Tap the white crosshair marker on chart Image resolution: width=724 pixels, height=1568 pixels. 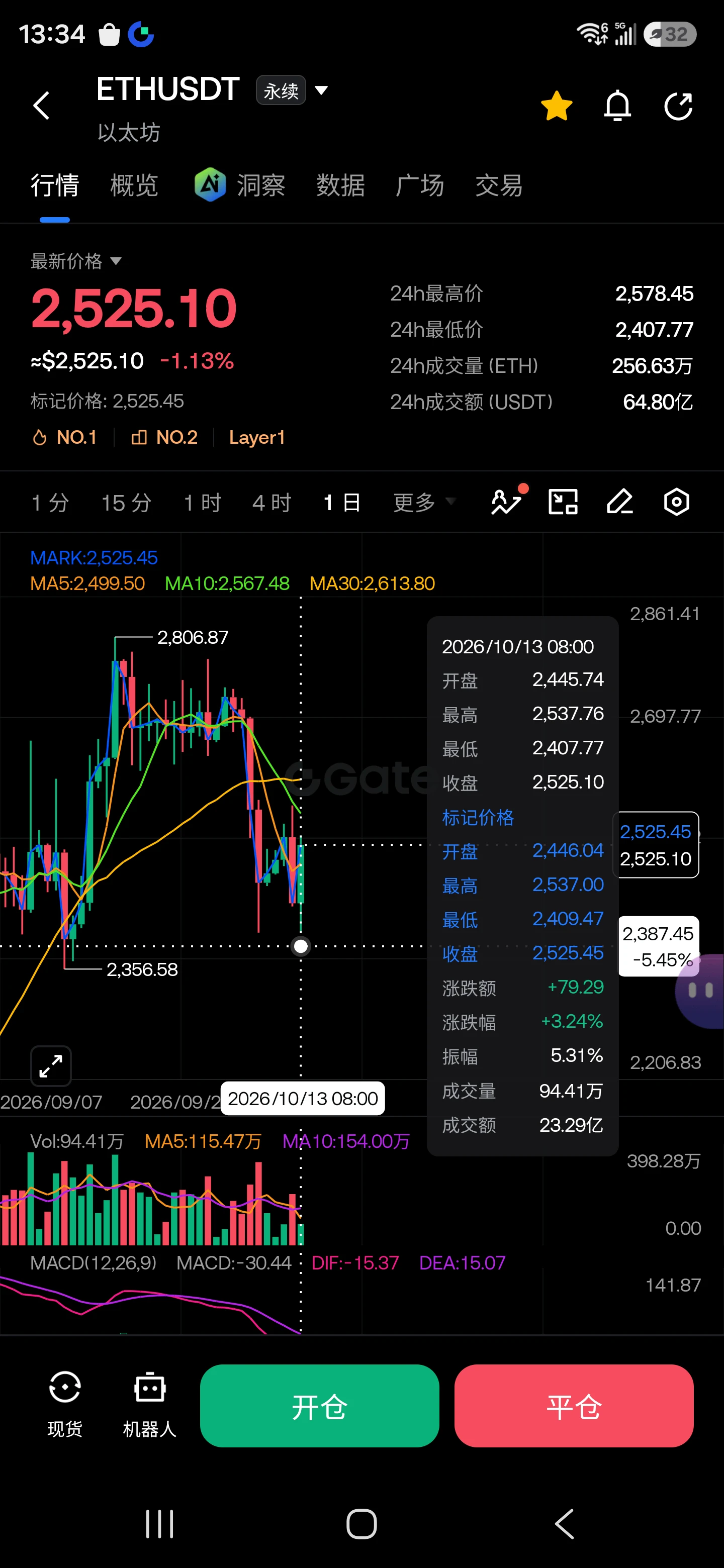tap(301, 946)
